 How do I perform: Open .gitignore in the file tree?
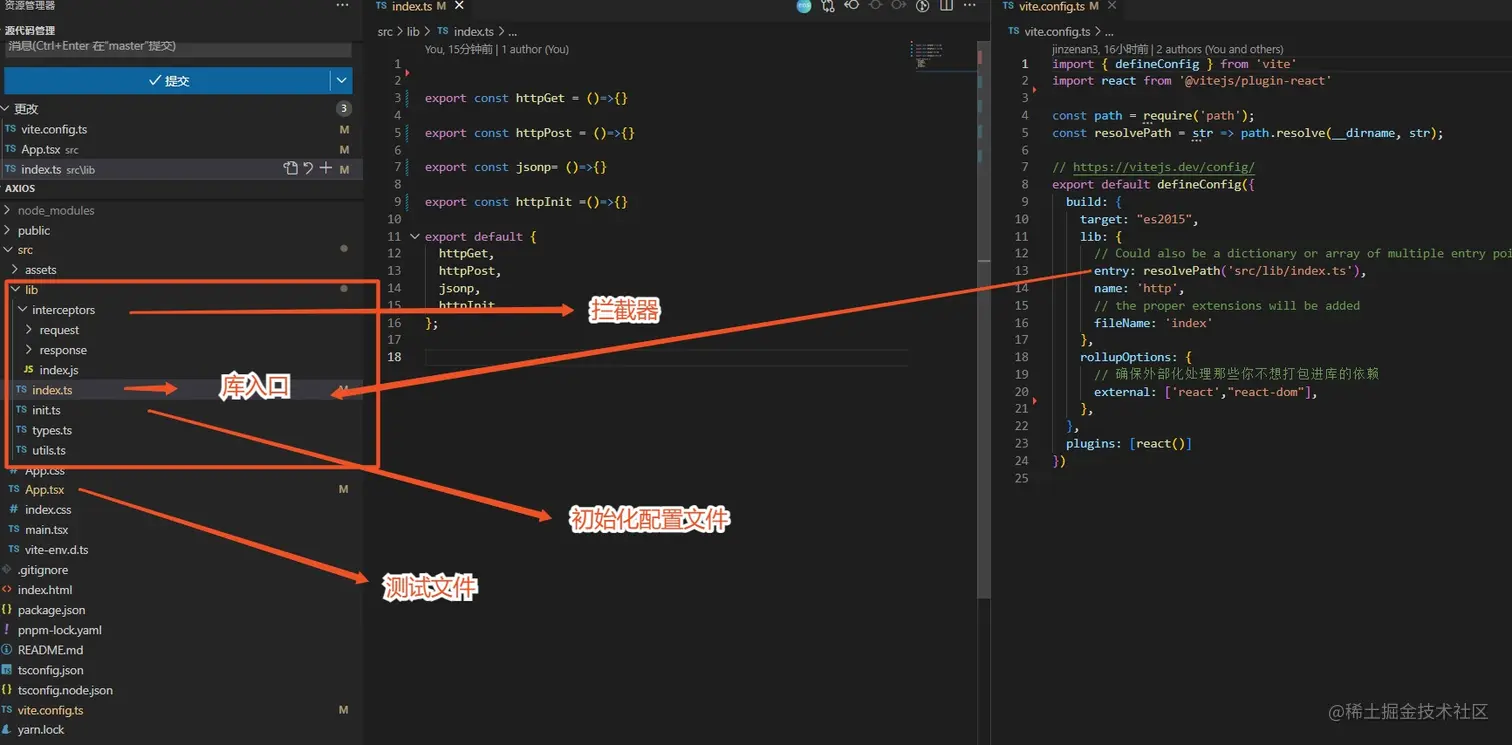point(43,570)
